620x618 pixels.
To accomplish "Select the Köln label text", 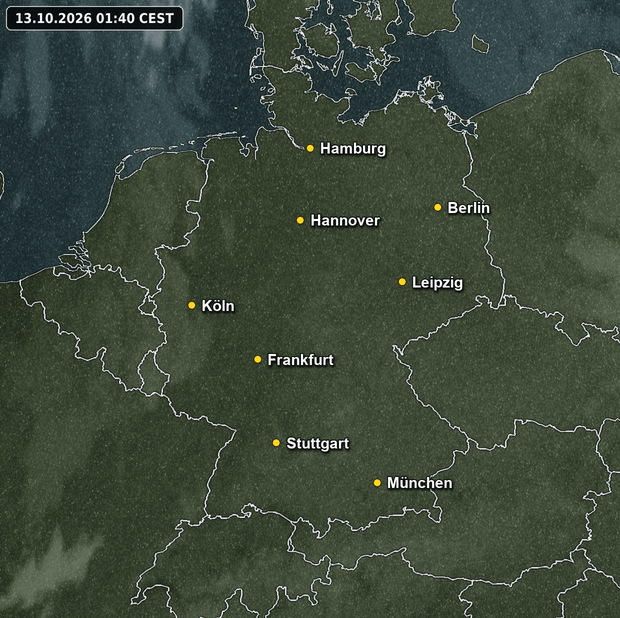I will pyautogui.click(x=218, y=306).
